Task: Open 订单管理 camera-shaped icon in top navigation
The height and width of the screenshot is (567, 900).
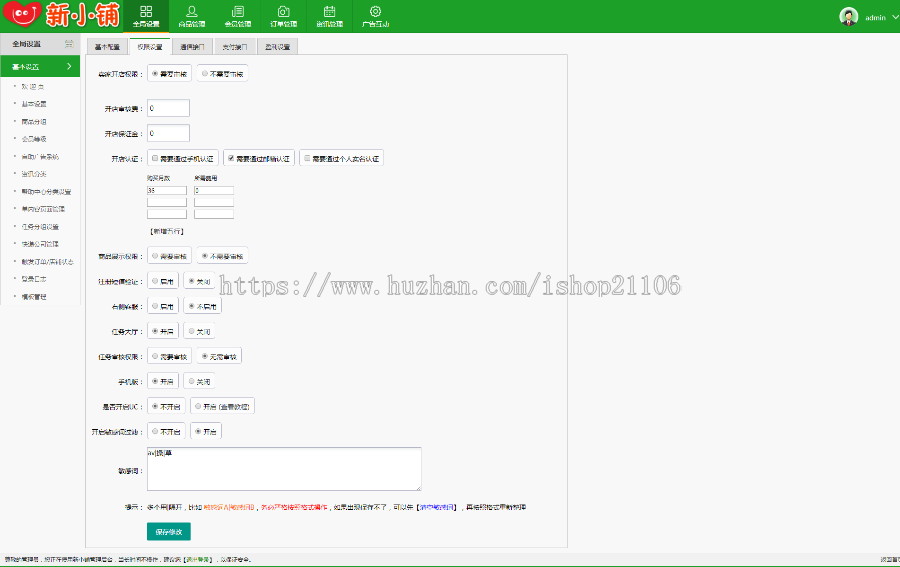Action: 284,11
